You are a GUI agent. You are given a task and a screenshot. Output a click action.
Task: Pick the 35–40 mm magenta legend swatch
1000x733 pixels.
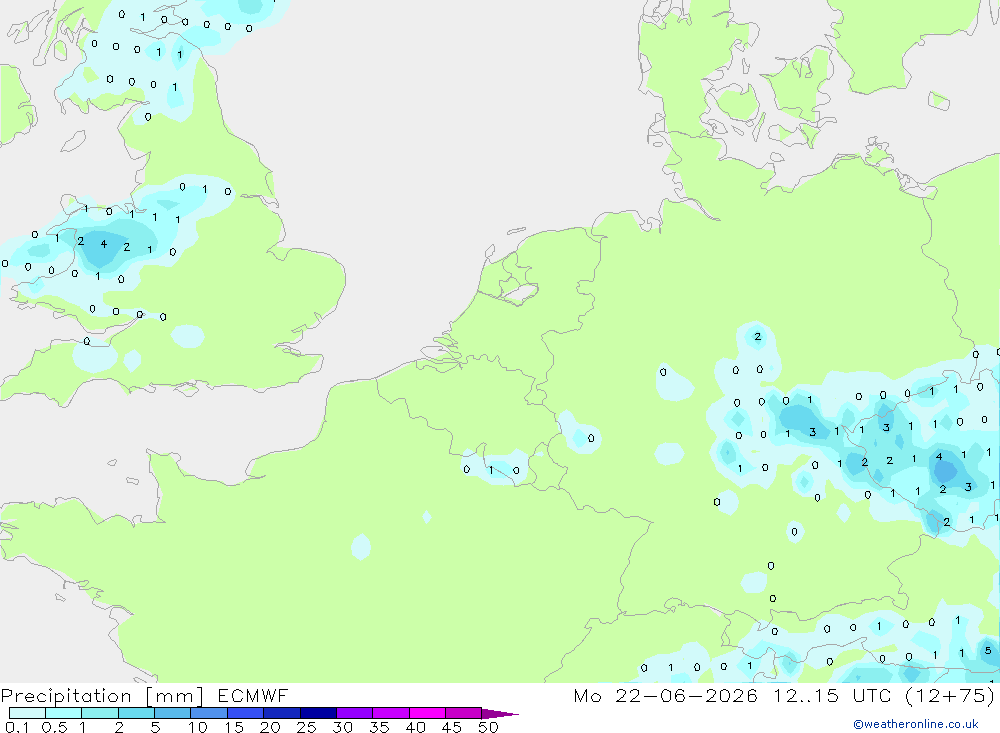pos(390,713)
